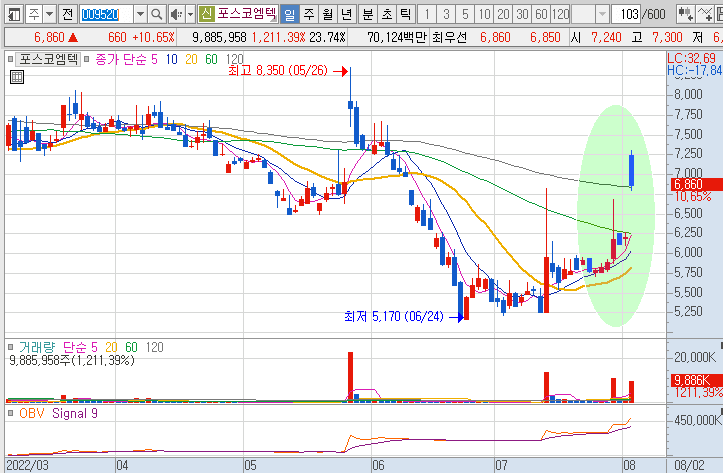Select the 120 interval button
Screen dimensions: 723x473
(x=560, y=15)
